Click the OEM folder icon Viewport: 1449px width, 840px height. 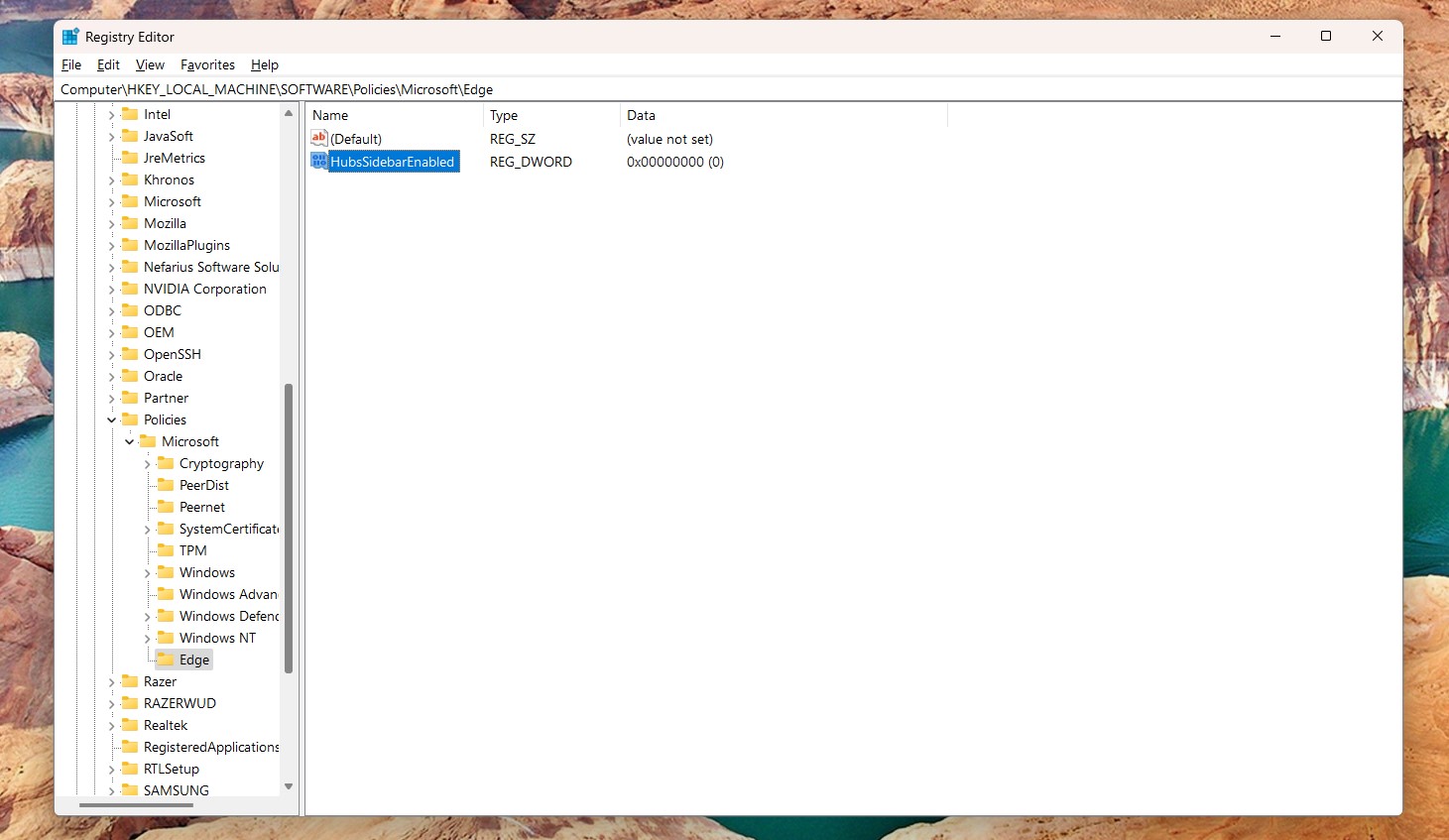coord(130,332)
